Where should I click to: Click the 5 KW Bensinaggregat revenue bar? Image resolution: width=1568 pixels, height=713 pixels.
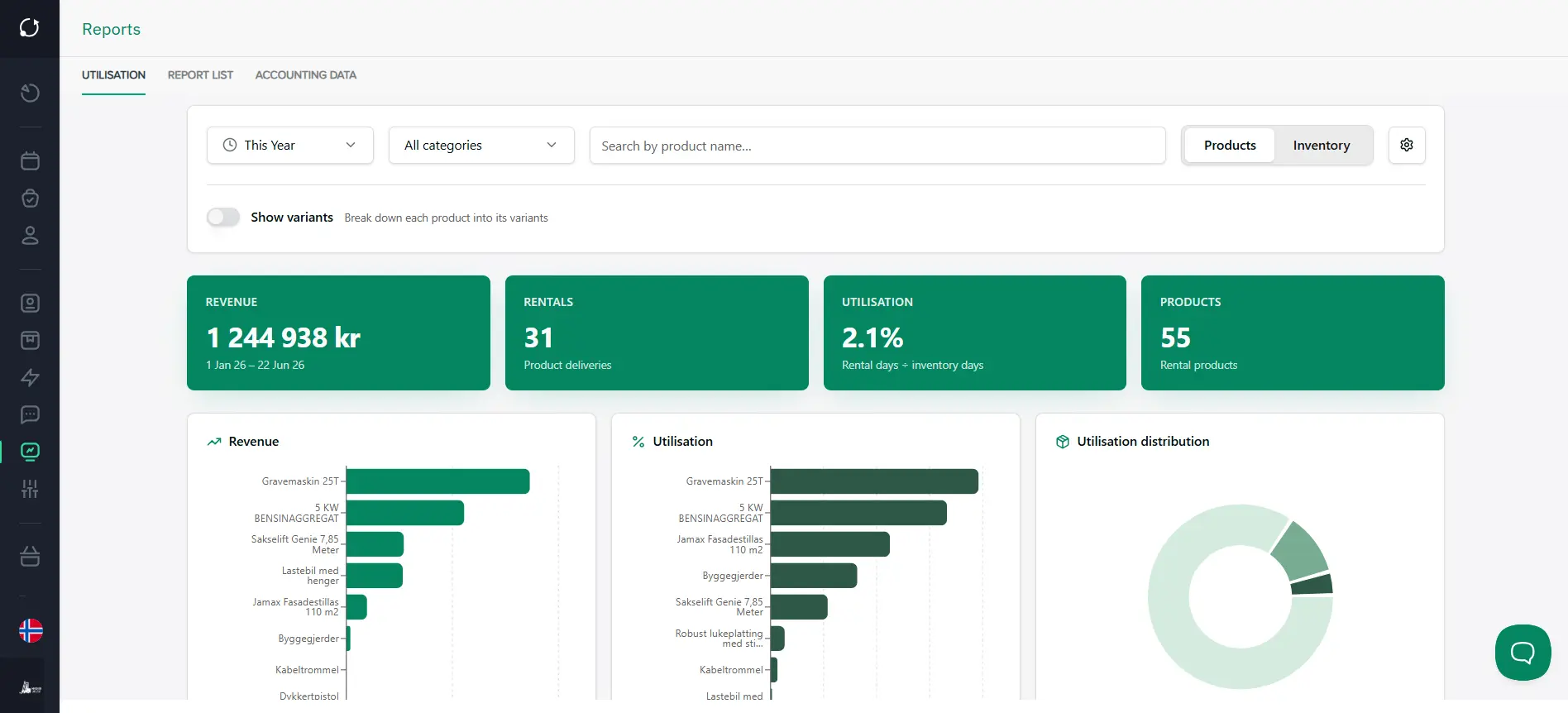point(405,513)
